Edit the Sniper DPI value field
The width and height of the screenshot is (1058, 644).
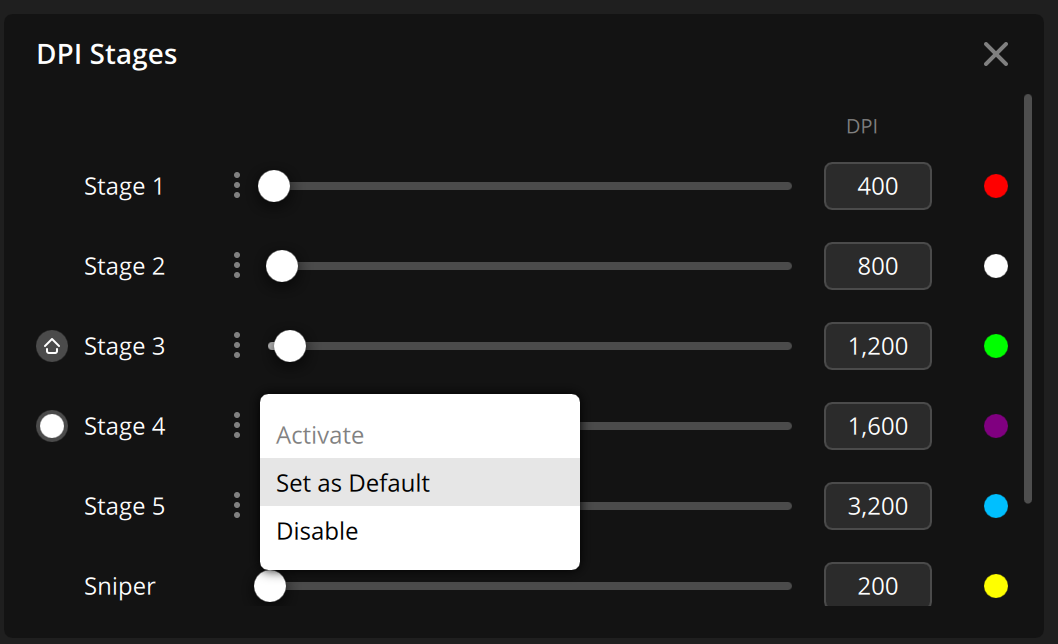pyautogui.click(x=877, y=586)
